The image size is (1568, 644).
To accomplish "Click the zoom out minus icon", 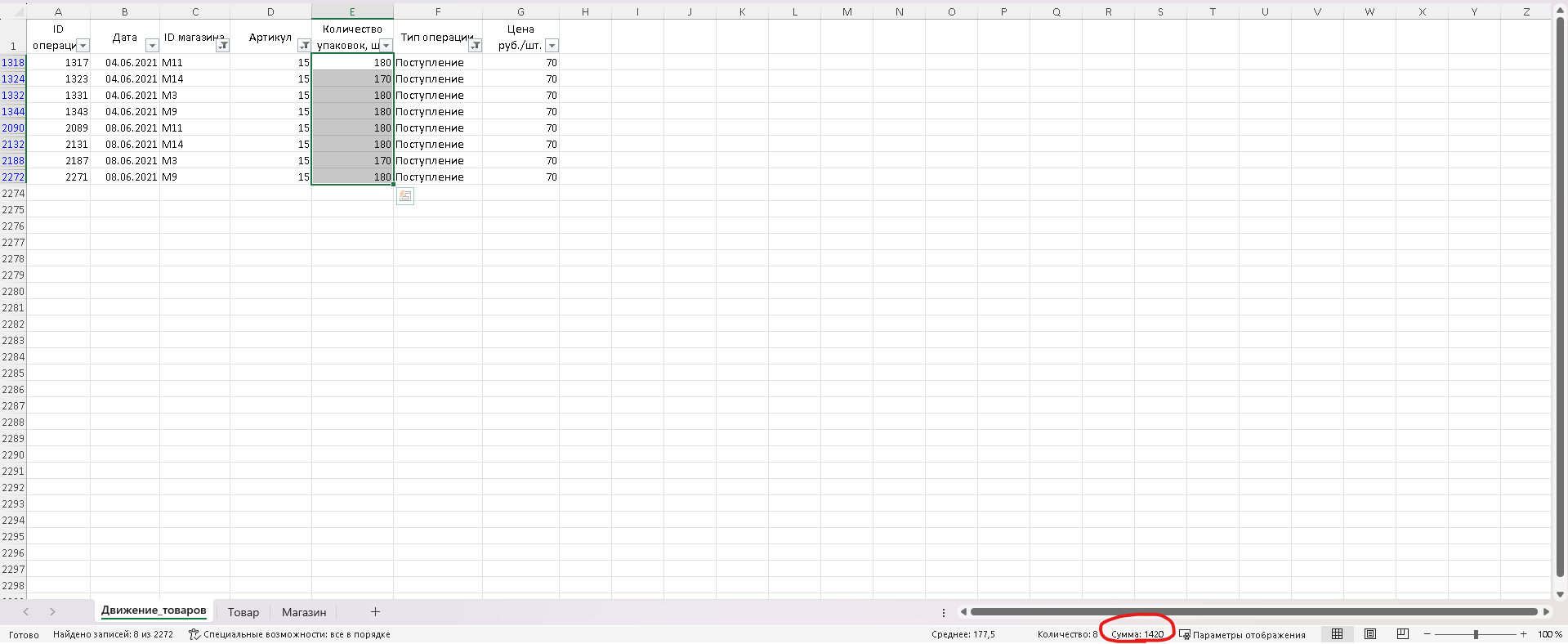I will coord(1427,634).
